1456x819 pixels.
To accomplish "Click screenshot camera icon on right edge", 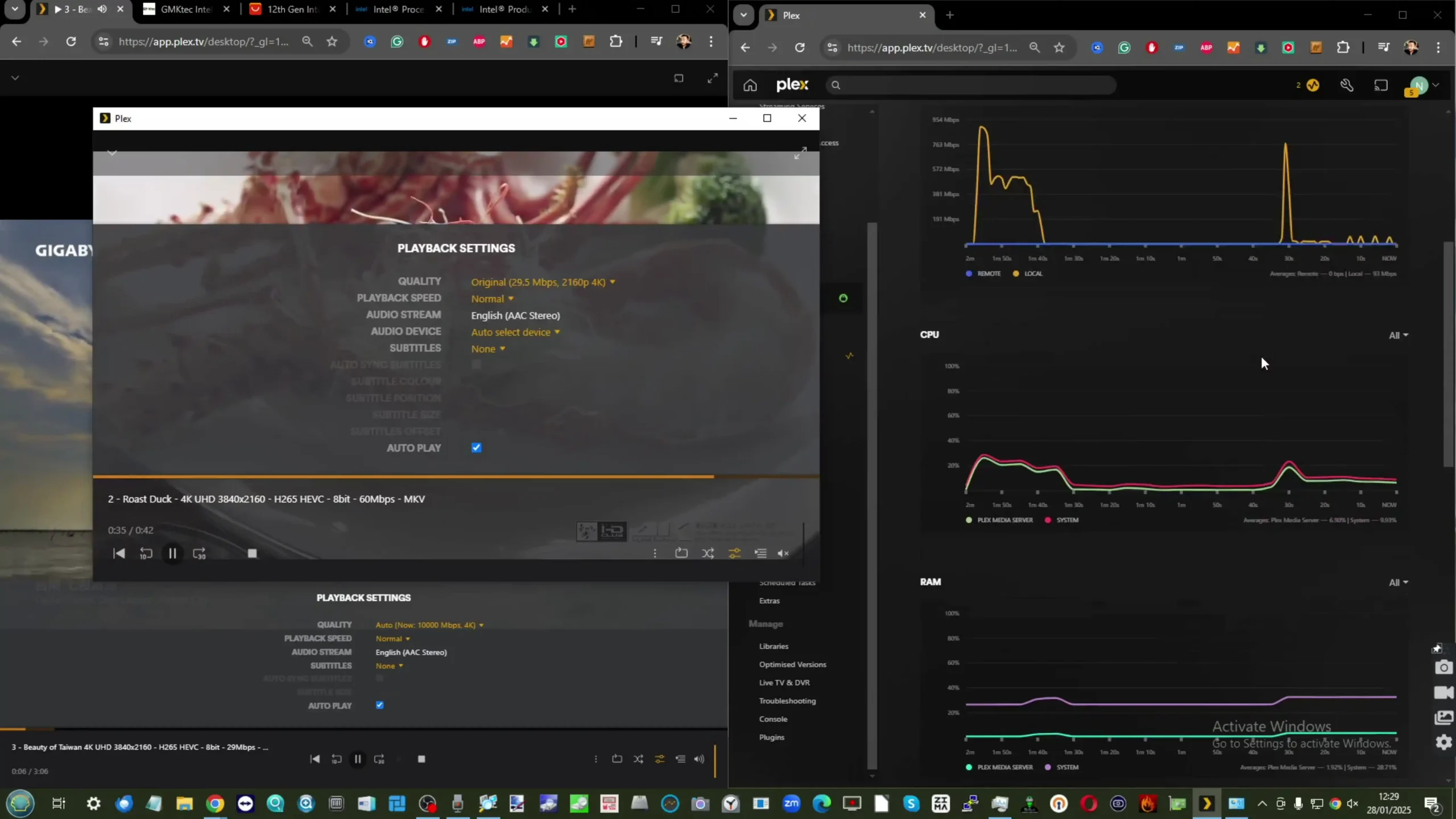I will click(1443, 667).
